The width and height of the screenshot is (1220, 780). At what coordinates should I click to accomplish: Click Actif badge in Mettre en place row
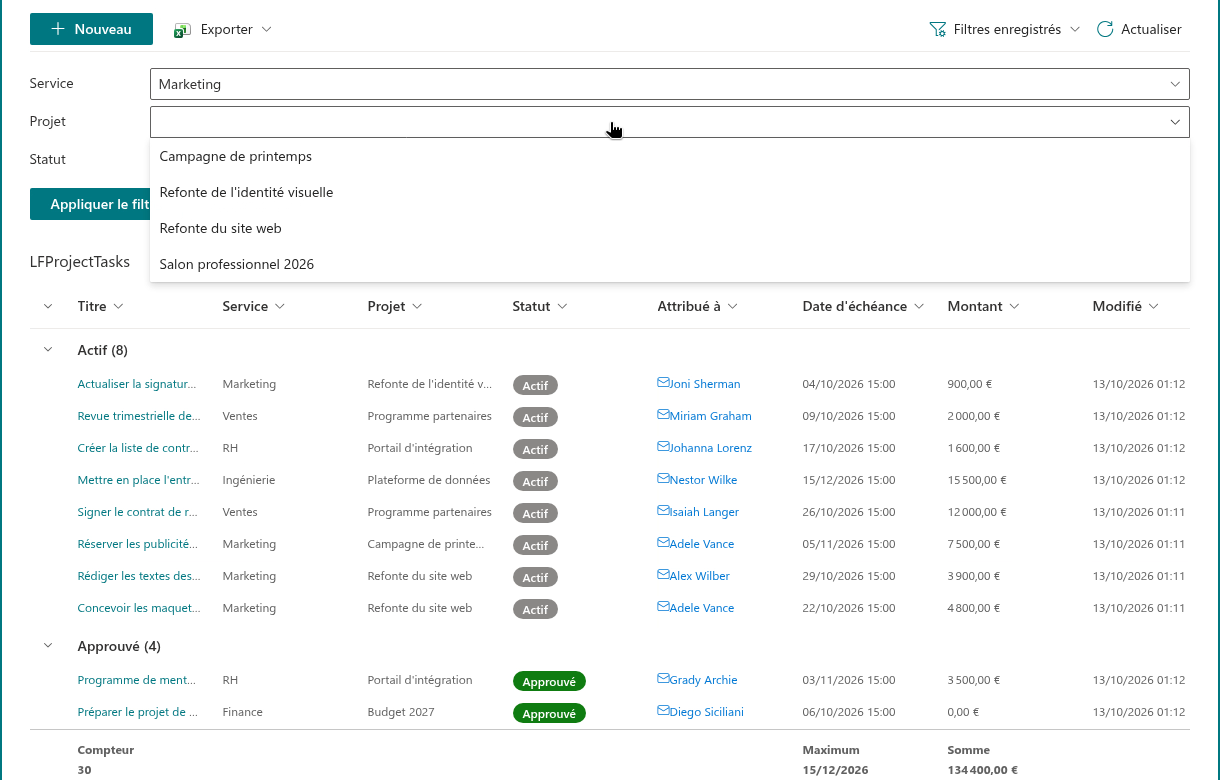[535, 481]
